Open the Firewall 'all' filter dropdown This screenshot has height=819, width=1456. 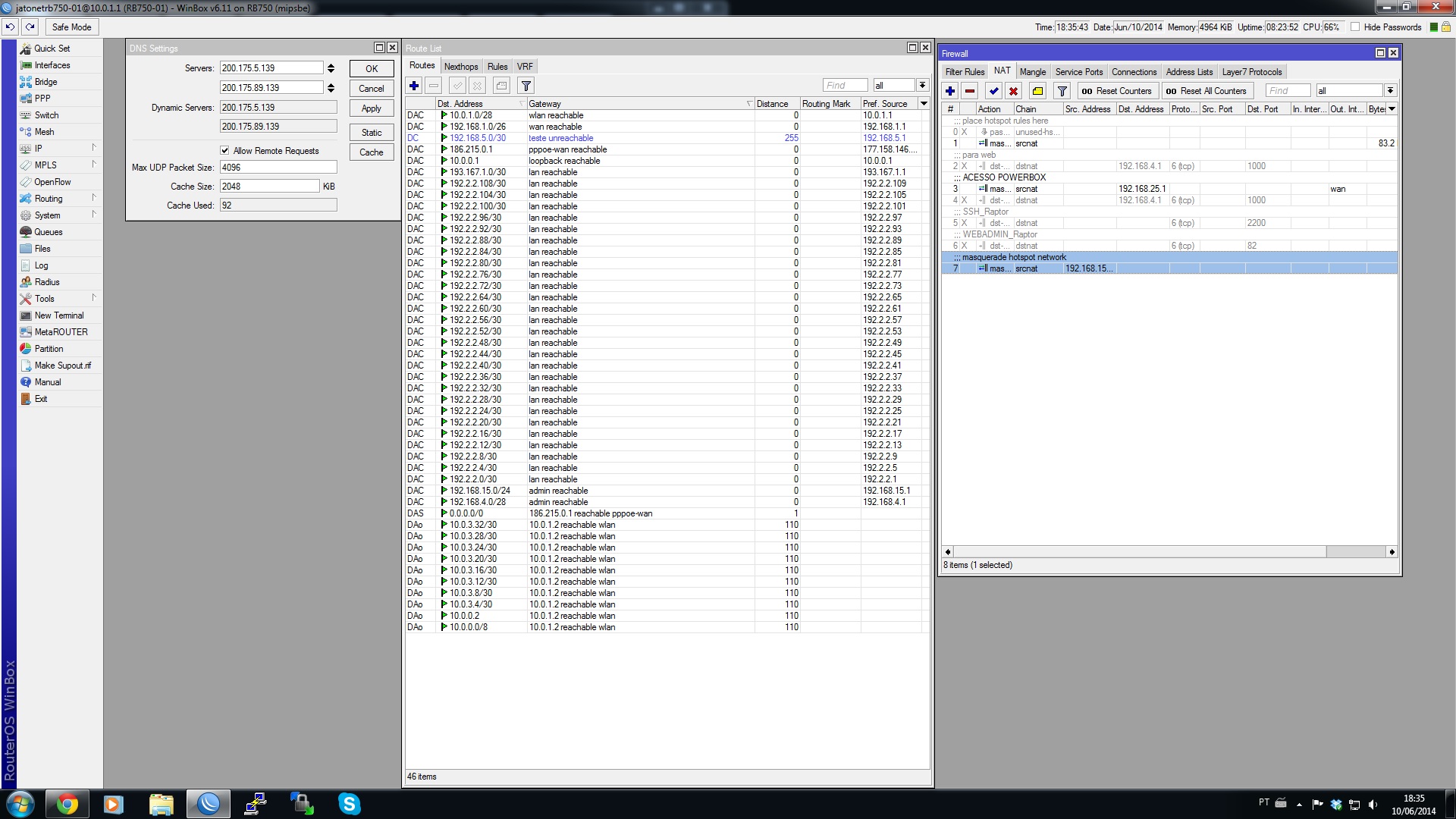tap(1390, 91)
